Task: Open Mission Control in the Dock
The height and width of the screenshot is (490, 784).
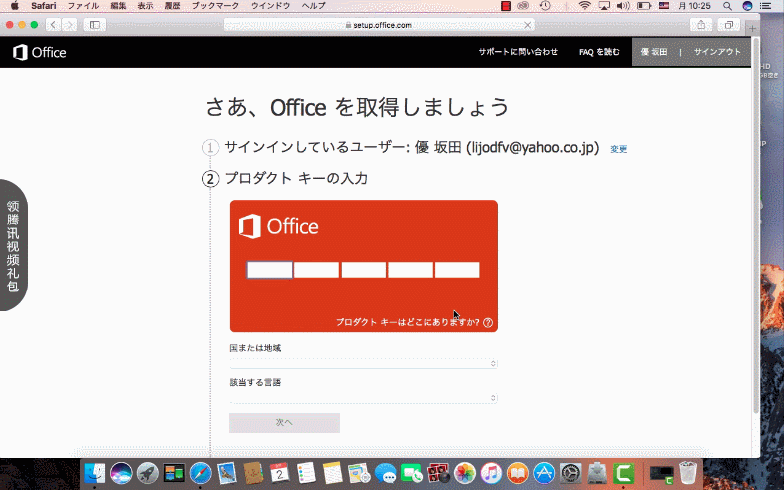Action: click(x=174, y=472)
